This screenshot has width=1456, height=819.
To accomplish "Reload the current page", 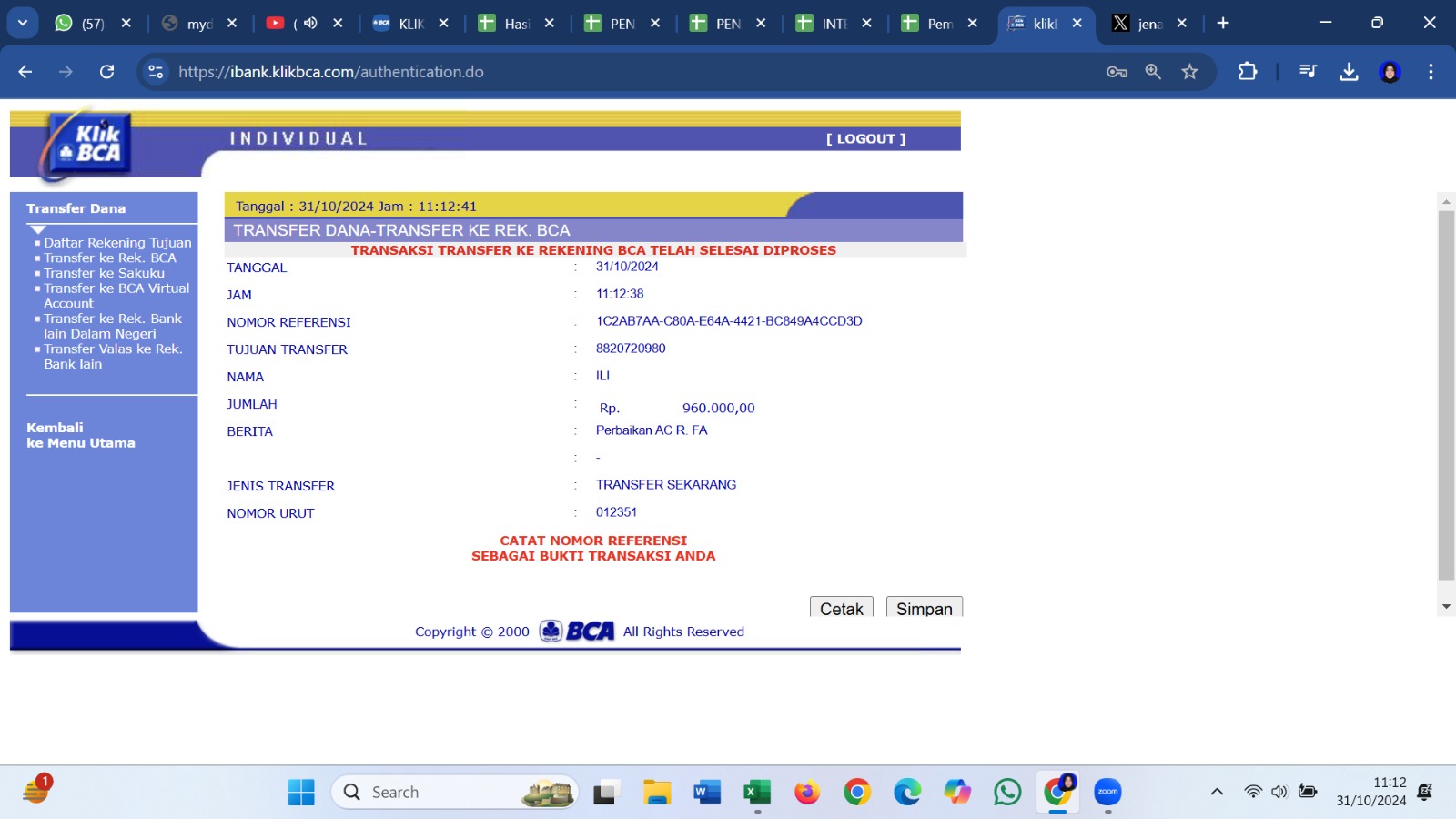I will tap(106, 72).
